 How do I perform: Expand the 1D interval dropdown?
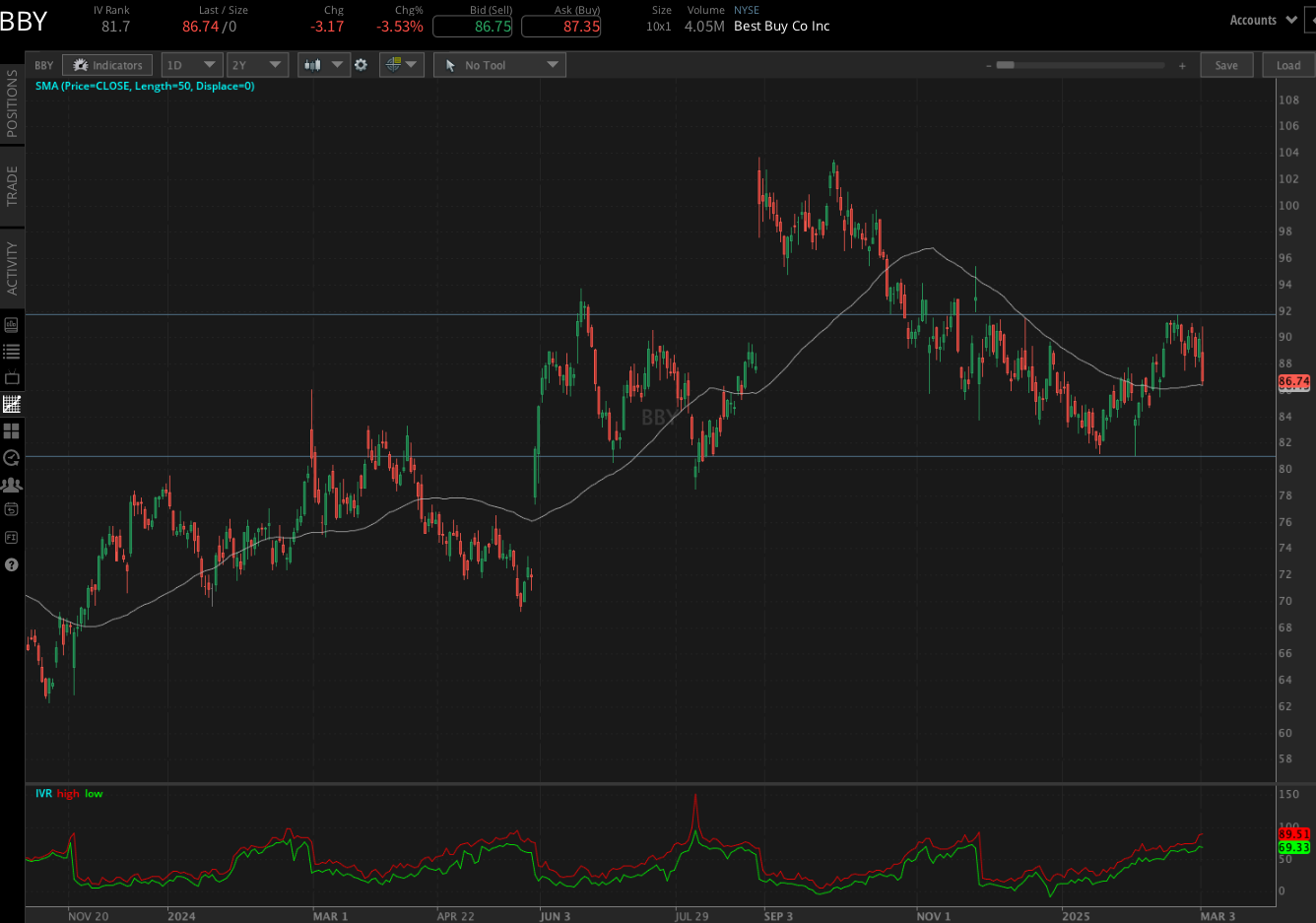point(191,65)
